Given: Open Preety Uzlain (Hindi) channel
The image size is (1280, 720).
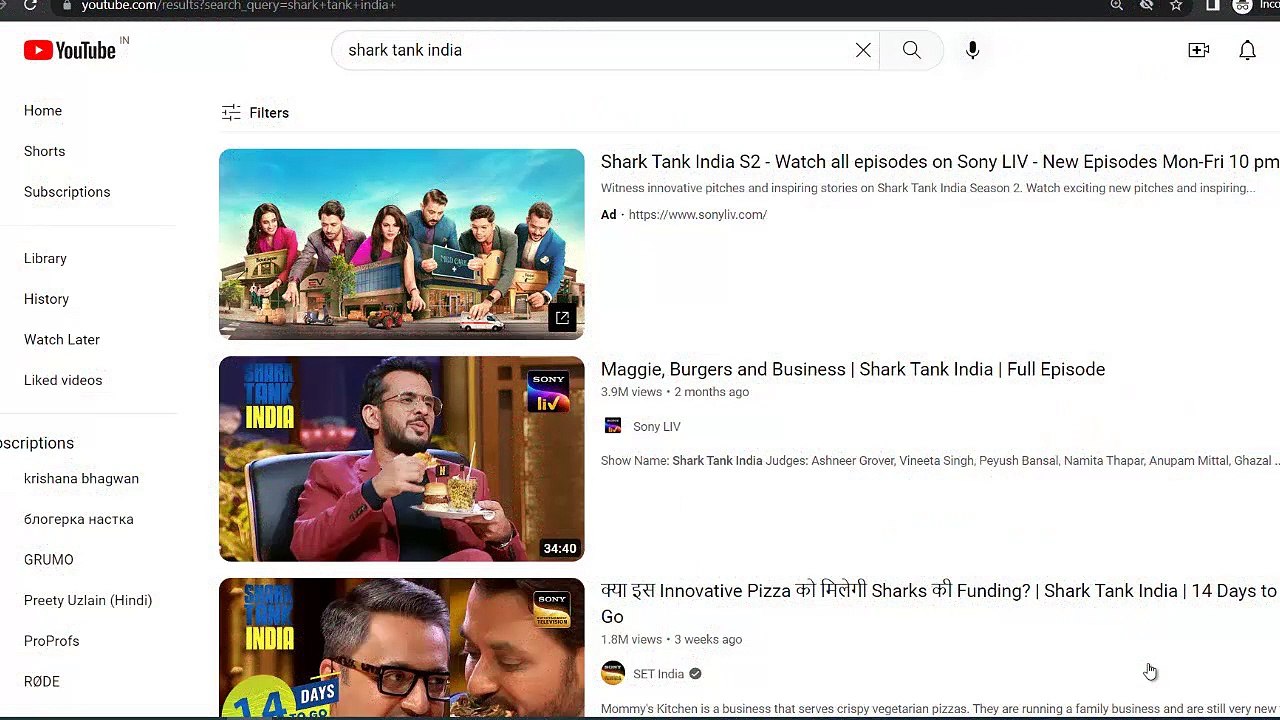Looking at the screenshot, I should (88, 600).
